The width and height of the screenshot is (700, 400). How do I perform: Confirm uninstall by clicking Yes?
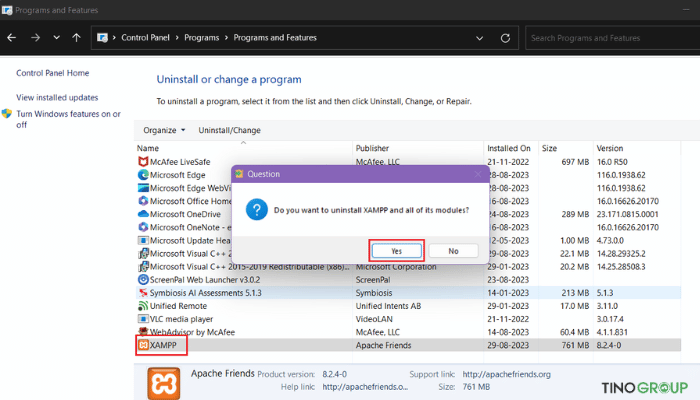pyautogui.click(x=396, y=251)
